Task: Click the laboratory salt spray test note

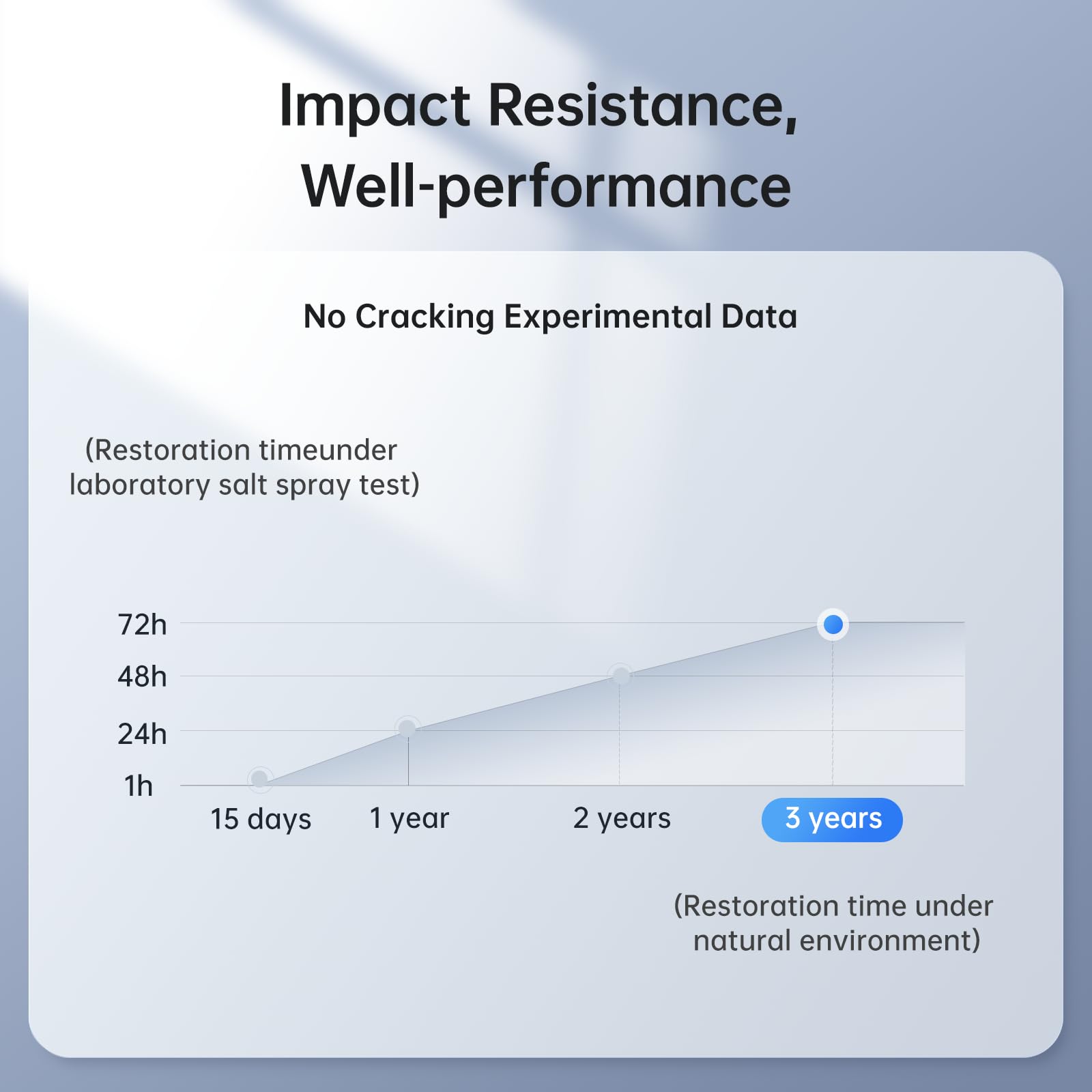Action: [x=244, y=468]
